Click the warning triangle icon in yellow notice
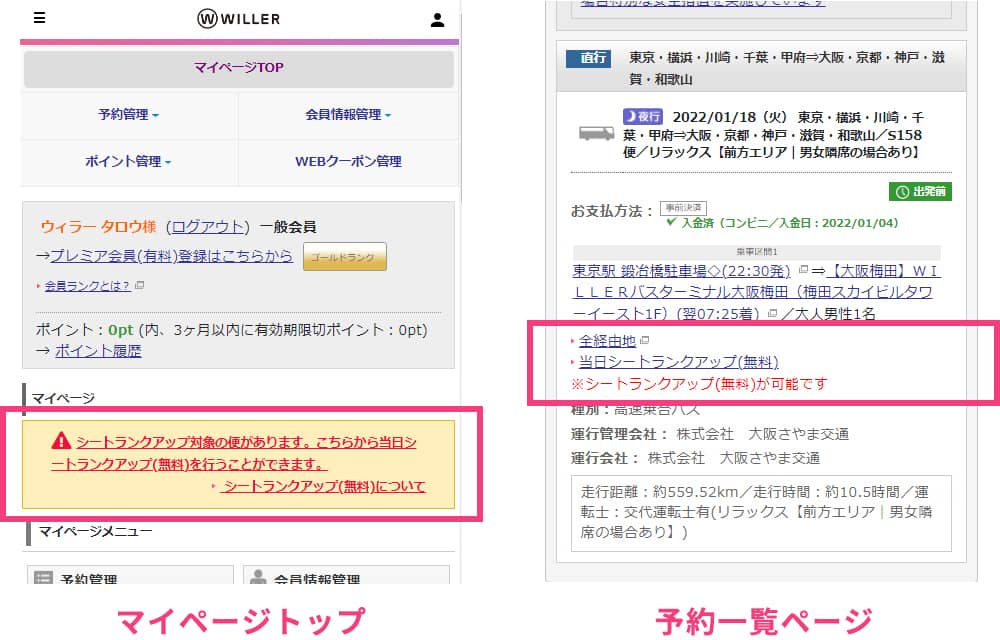 point(61,440)
